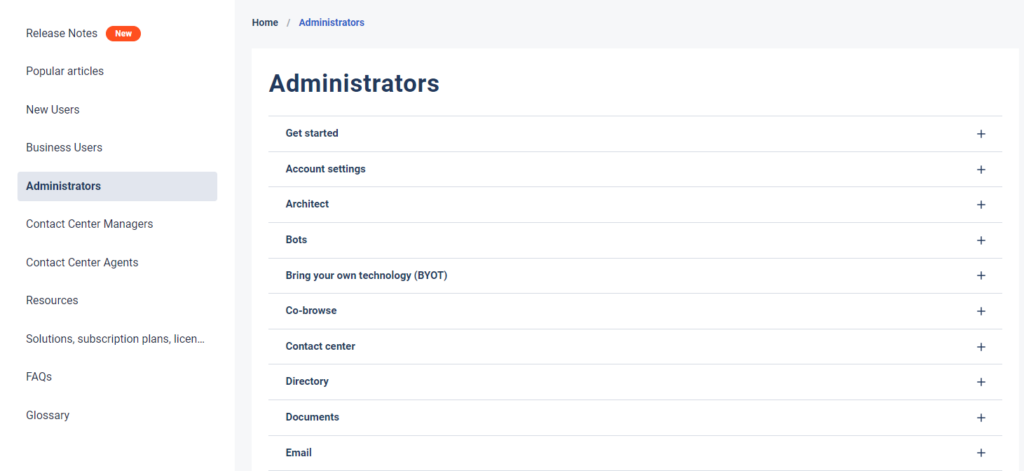Open Glossary in sidebar
Screen dimensions: 1024x471
point(48,415)
